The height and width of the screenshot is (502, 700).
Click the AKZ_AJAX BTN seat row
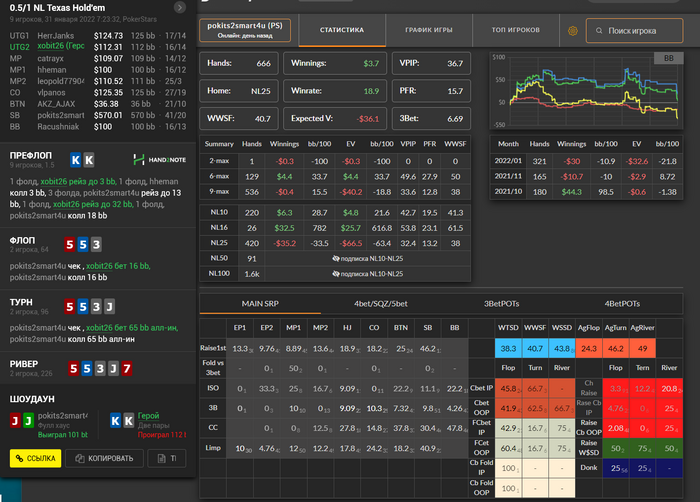pos(98,104)
